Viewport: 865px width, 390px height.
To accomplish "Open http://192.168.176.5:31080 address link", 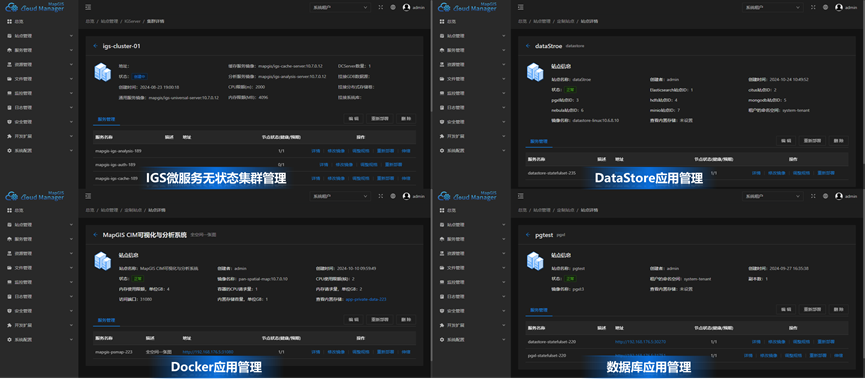I will [x=208, y=351].
